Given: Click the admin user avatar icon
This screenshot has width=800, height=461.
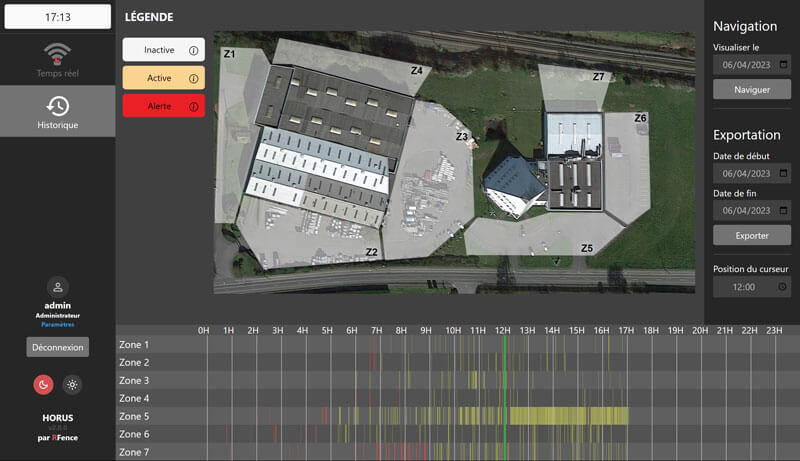Looking at the screenshot, I should (x=58, y=287).
